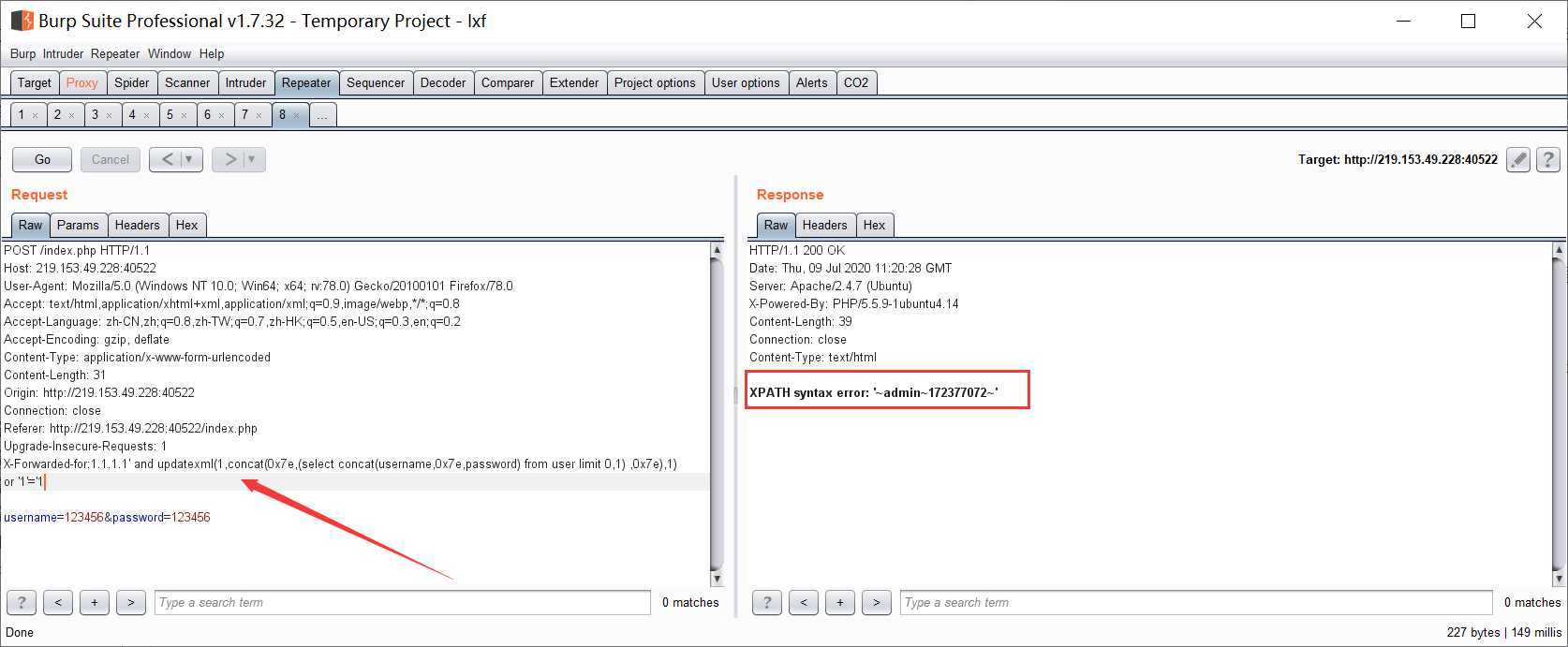Switch to the Decoder tab
Image resolution: width=1568 pixels, height=647 pixels.
(x=443, y=82)
